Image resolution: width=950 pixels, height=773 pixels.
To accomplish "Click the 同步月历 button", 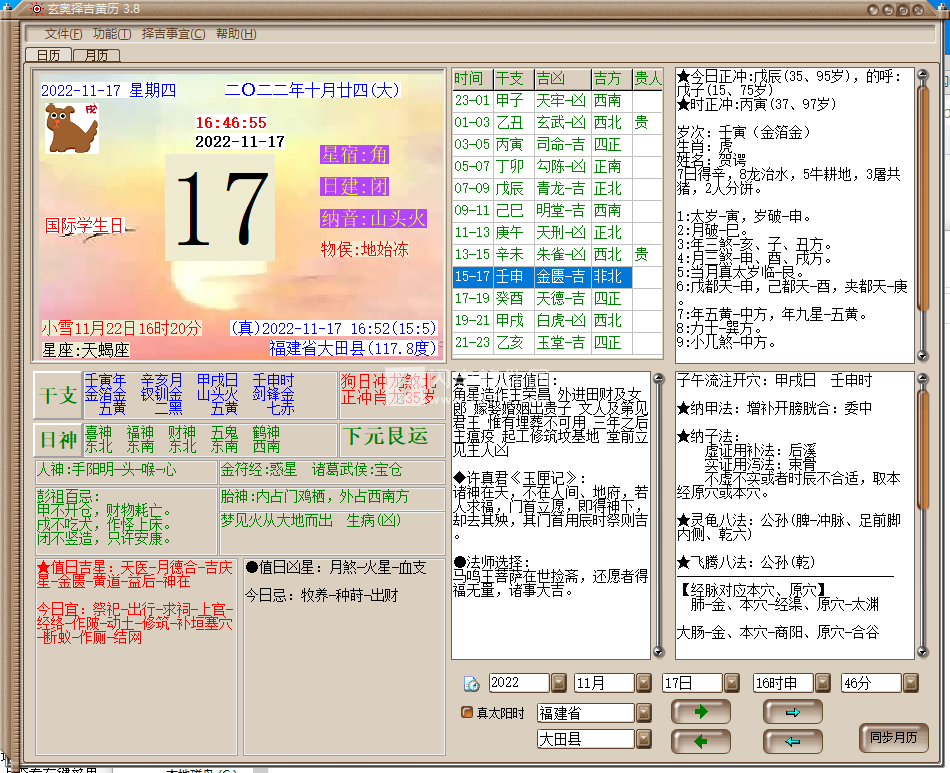I will (x=893, y=737).
